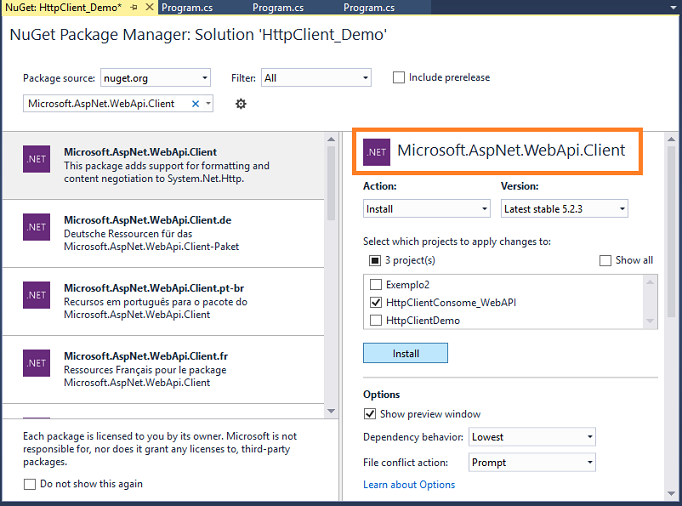Screen dimensions: 682x506
Task: Click the .NET icon in package details header
Action: [377, 152]
